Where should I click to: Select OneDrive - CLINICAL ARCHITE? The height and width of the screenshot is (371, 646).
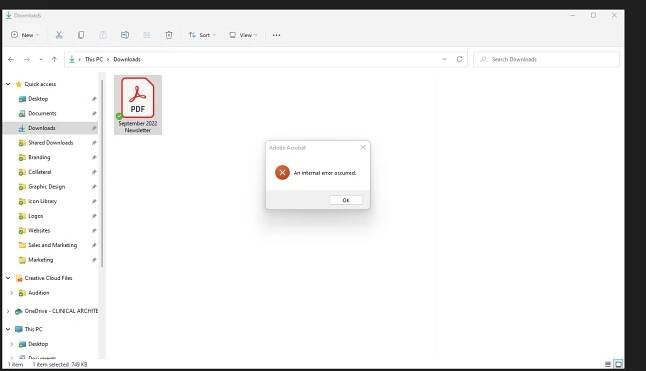coord(61,311)
